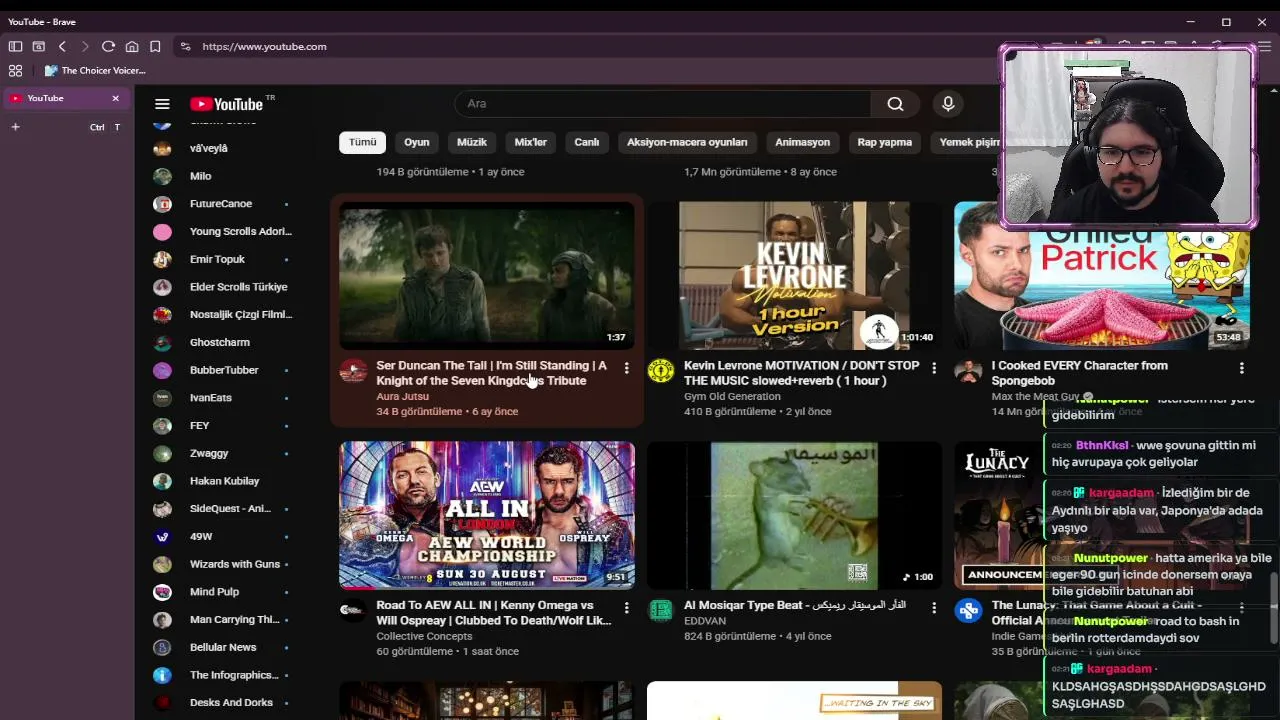This screenshot has height=720, width=1280.
Task: Click the Bellular News channel avatar
Action: click(162, 647)
